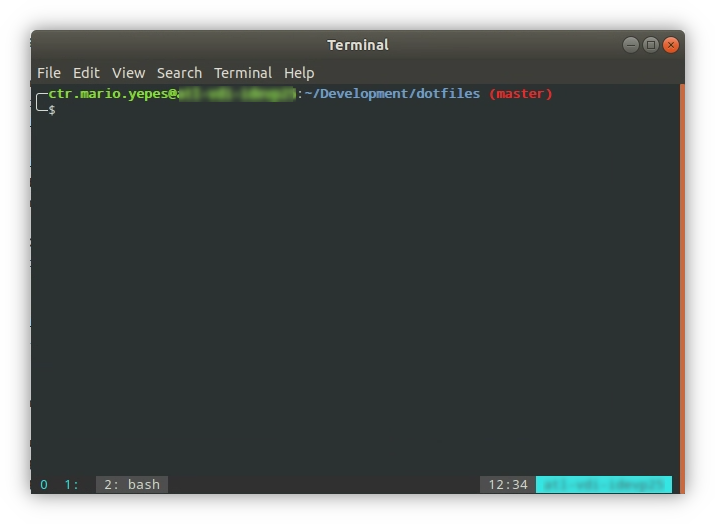This screenshot has width=715, height=524.
Task: Open the Terminal menu
Action: 243,73
